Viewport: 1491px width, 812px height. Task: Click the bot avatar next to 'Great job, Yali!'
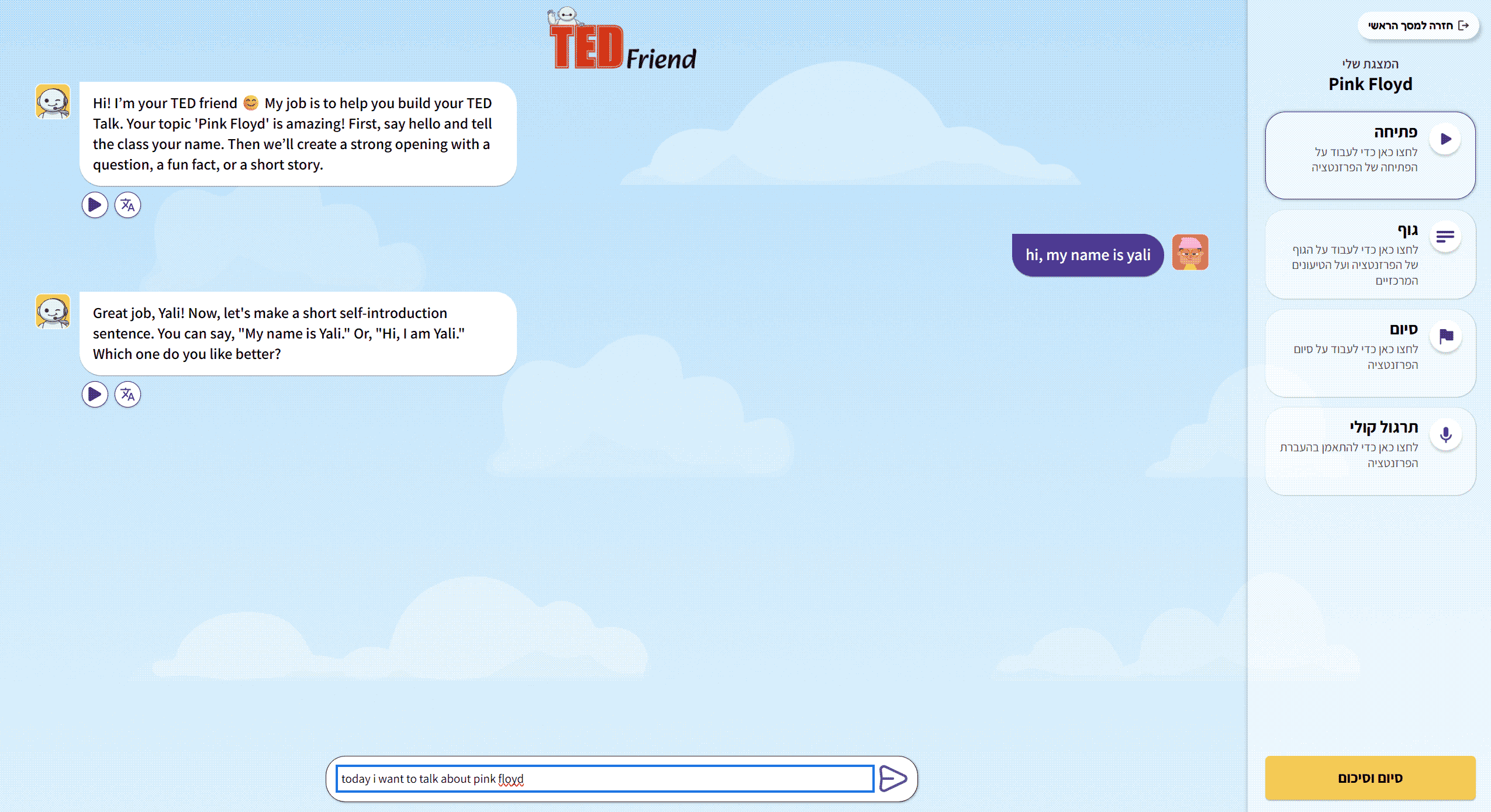(x=53, y=311)
